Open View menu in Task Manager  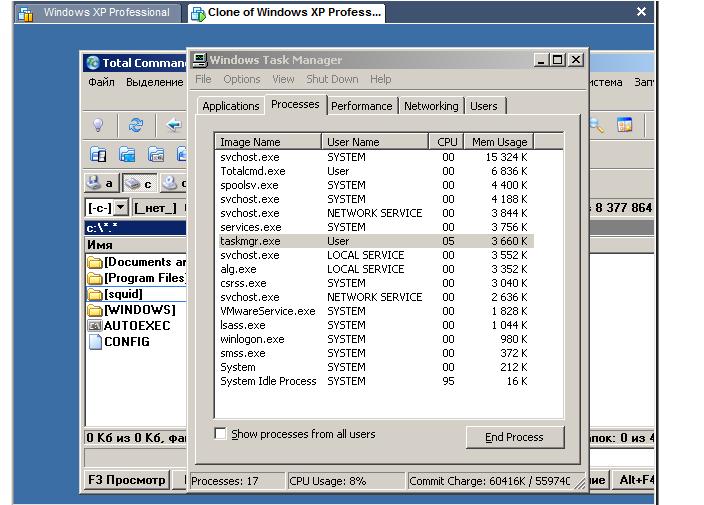pyautogui.click(x=283, y=79)
